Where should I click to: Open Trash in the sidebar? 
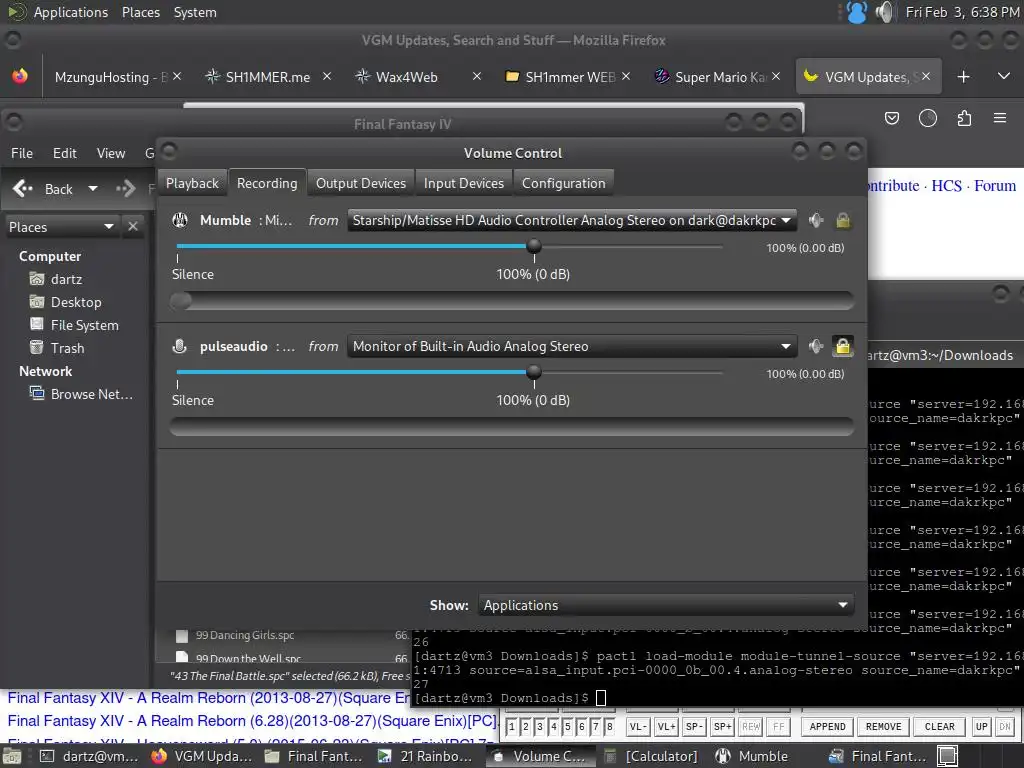pos(57,348)
